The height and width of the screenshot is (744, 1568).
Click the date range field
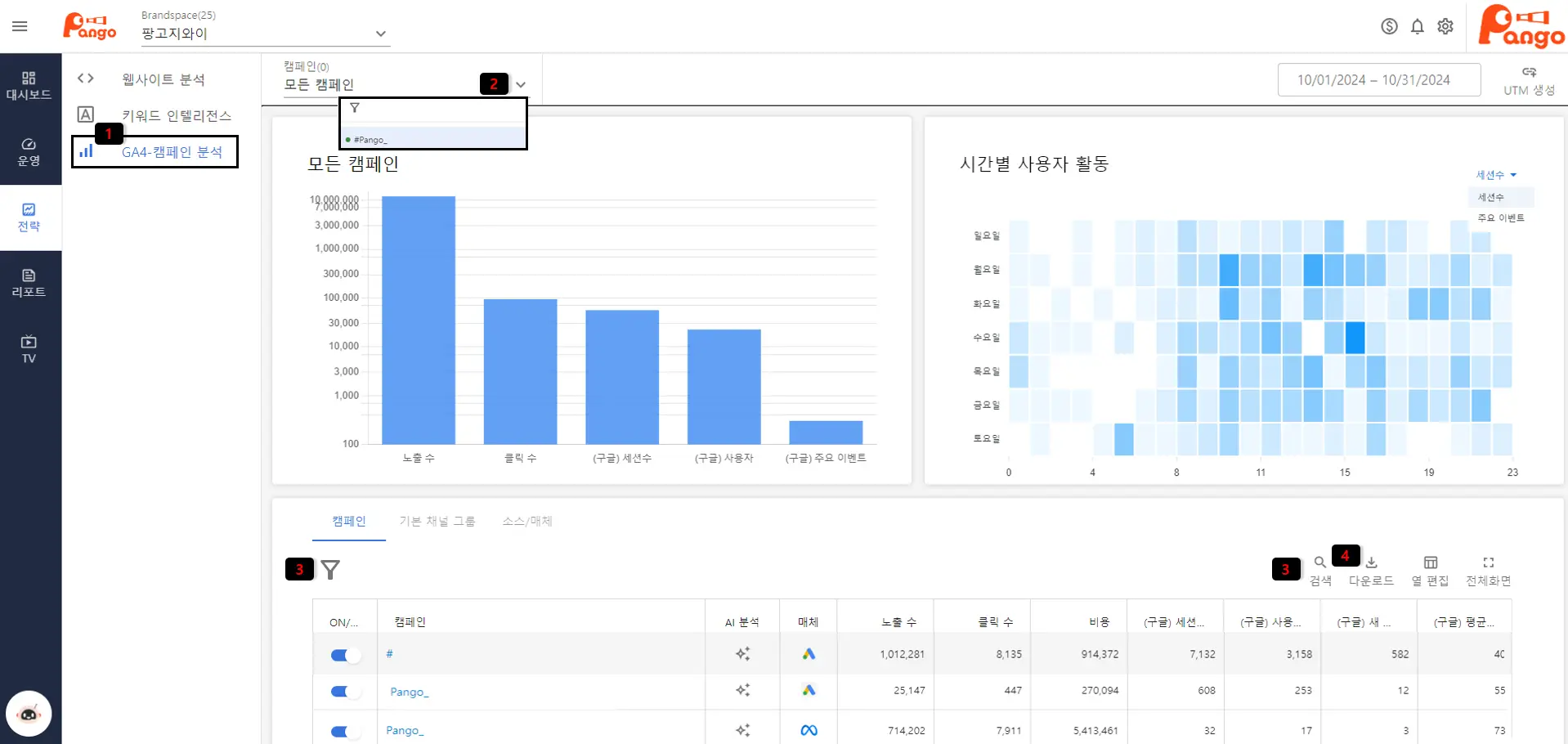[1378, 80]
